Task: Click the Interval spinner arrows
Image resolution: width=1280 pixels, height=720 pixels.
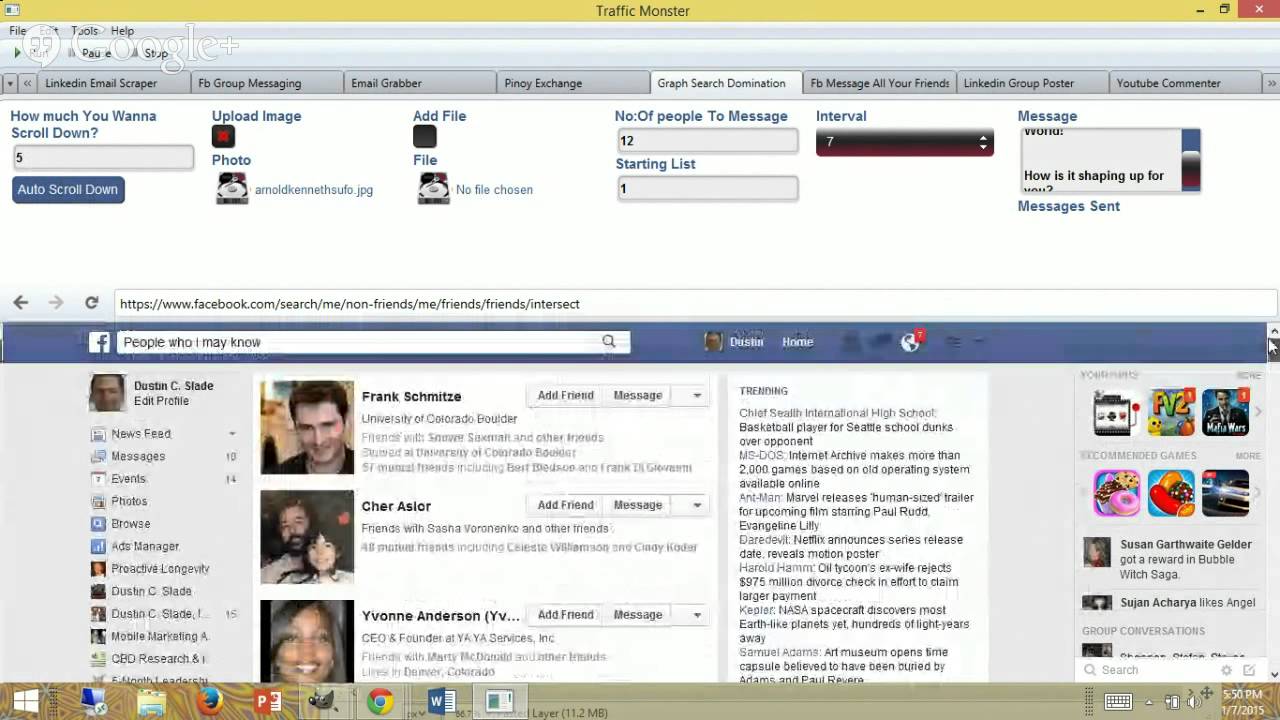Action: click(983, 142)
